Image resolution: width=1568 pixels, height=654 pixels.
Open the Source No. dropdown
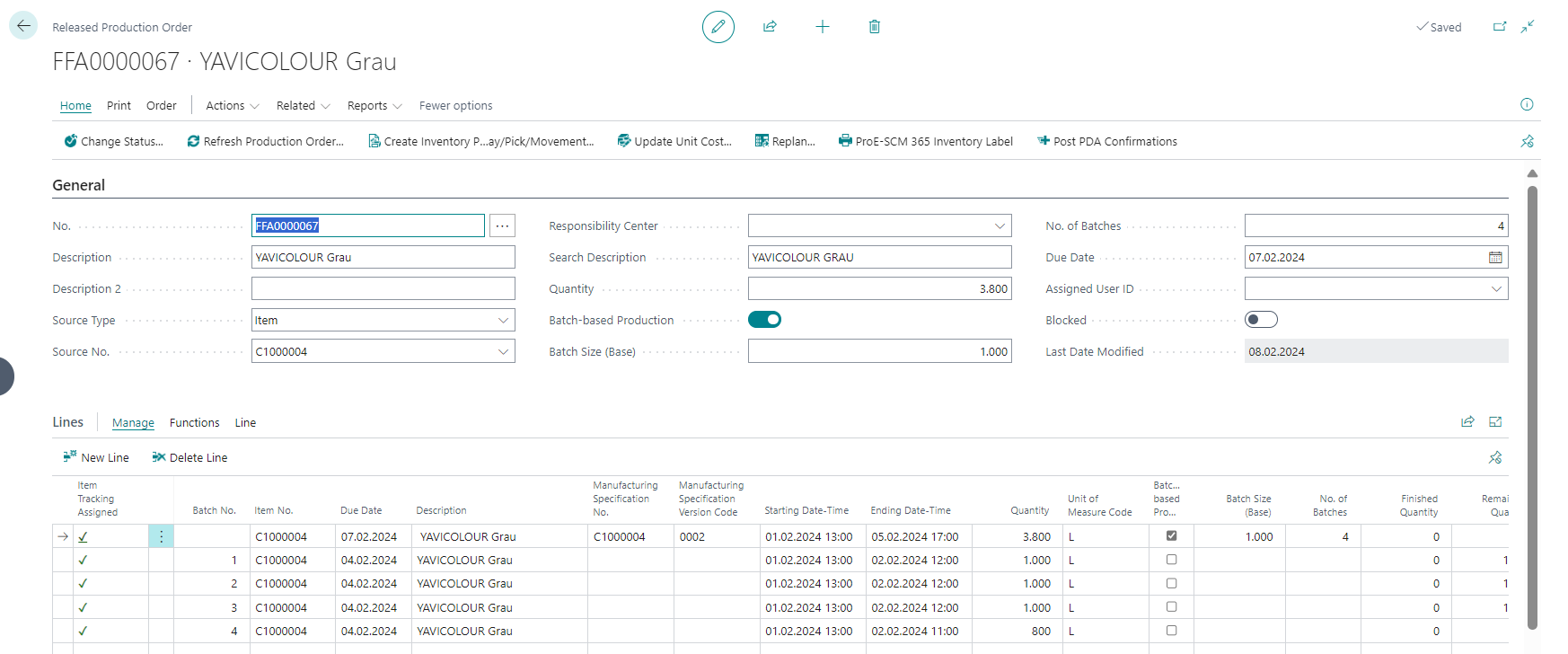pyautogui.click(x=503, y=352)
